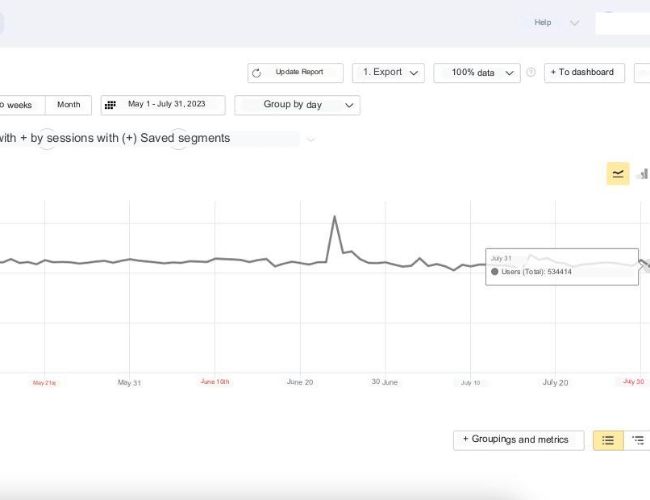Click the Groupings and metrics button
This screenshot has height=500, width=650.
(517, 440)
